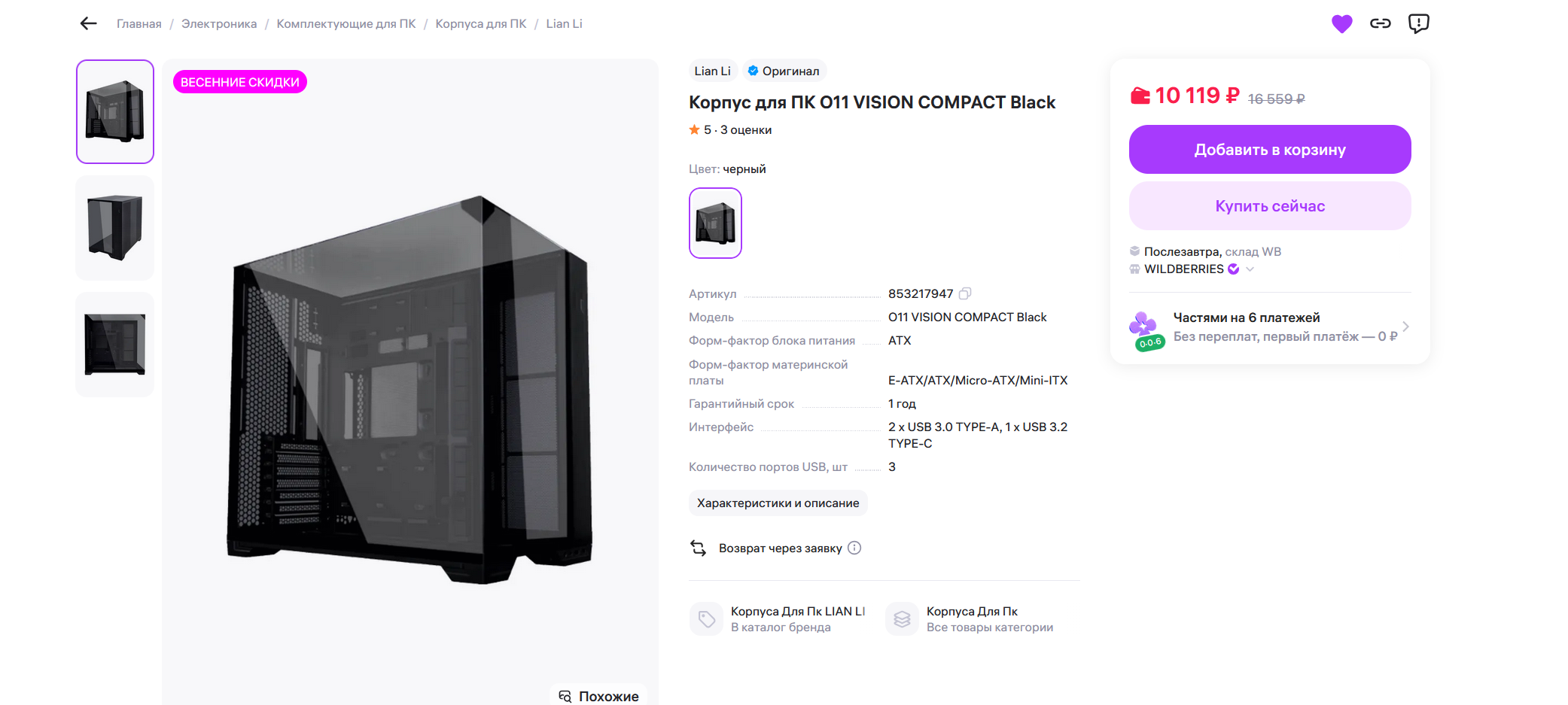Click the WILDBERRIES seller name
The height and width of the screenshot is (705, 1568).
tap(1184, 269)
